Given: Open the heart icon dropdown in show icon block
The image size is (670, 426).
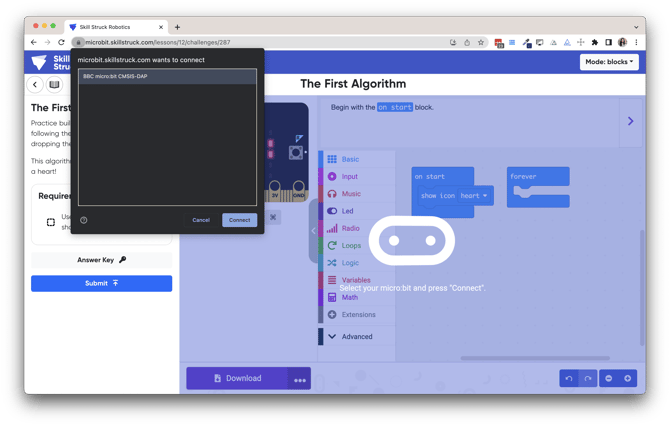Looking at the screenshot, I should 473,196.
